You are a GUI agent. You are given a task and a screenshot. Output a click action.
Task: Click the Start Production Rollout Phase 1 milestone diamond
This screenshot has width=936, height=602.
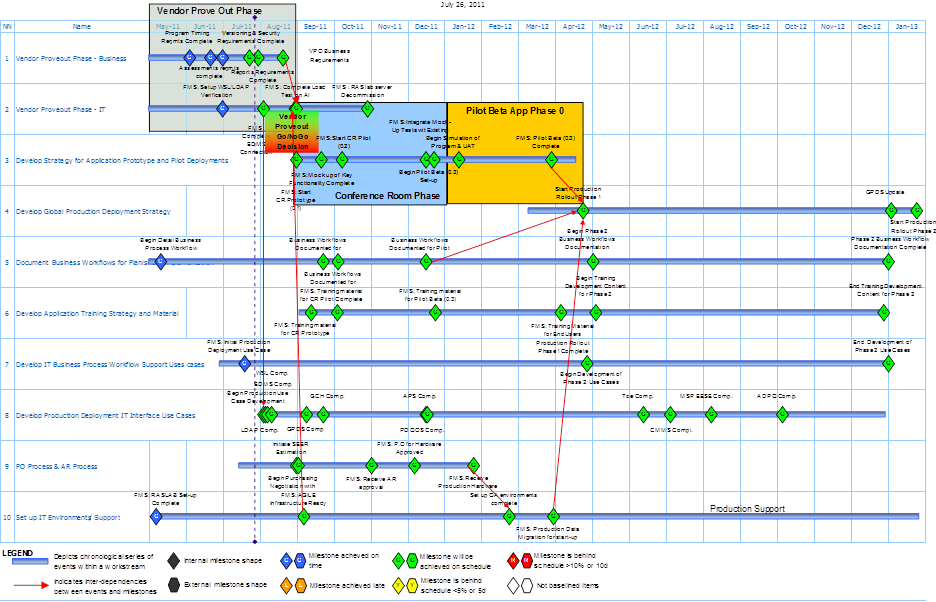point(583,211)
